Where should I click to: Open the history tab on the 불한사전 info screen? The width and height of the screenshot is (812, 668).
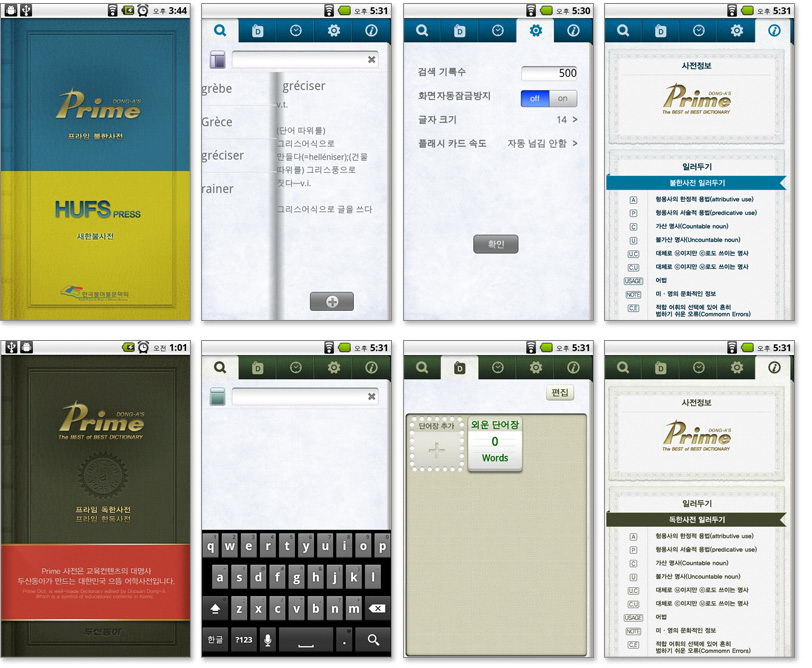click(x=699, y=31)
